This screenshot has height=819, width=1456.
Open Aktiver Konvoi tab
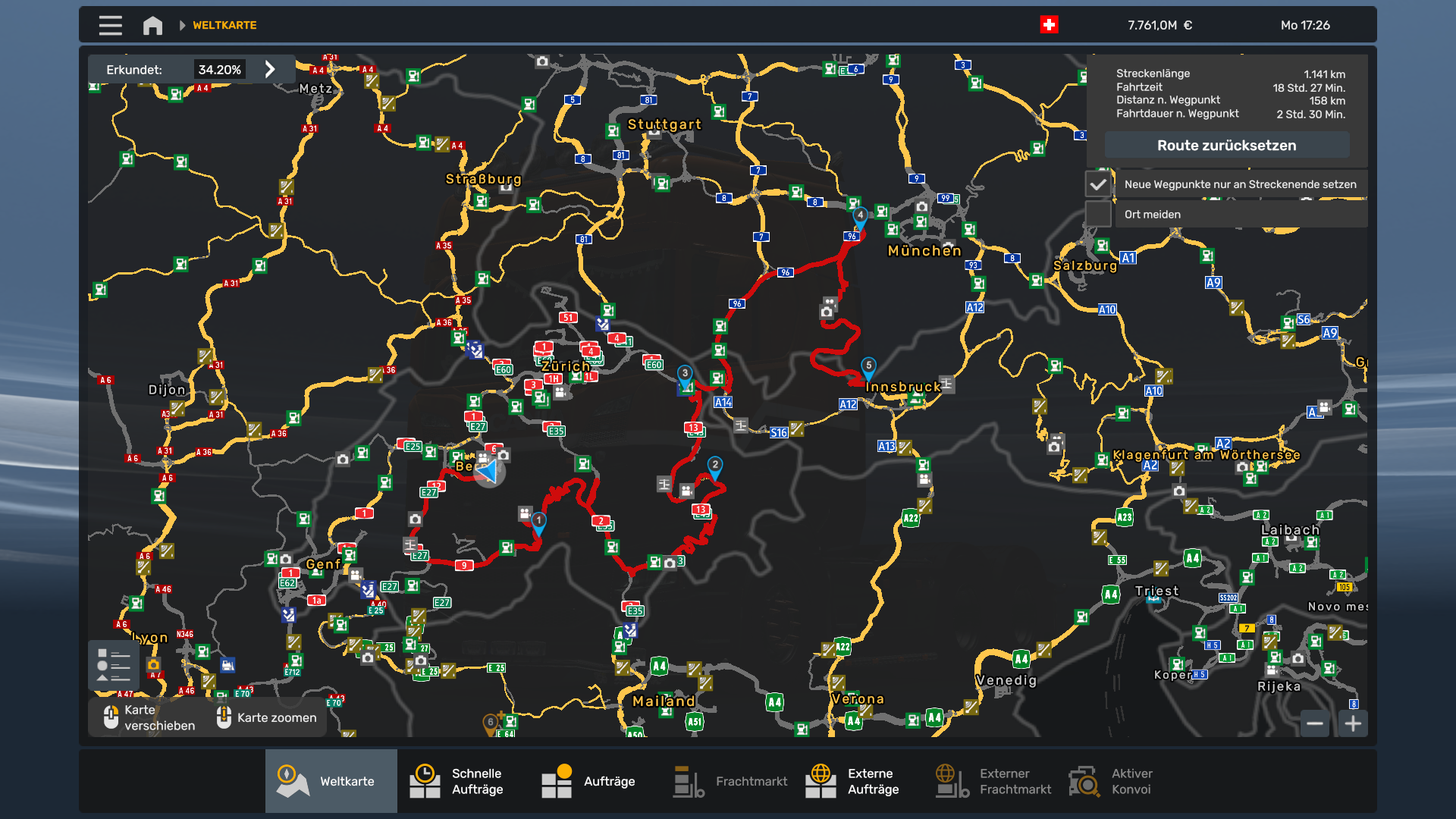[1123, 781]
